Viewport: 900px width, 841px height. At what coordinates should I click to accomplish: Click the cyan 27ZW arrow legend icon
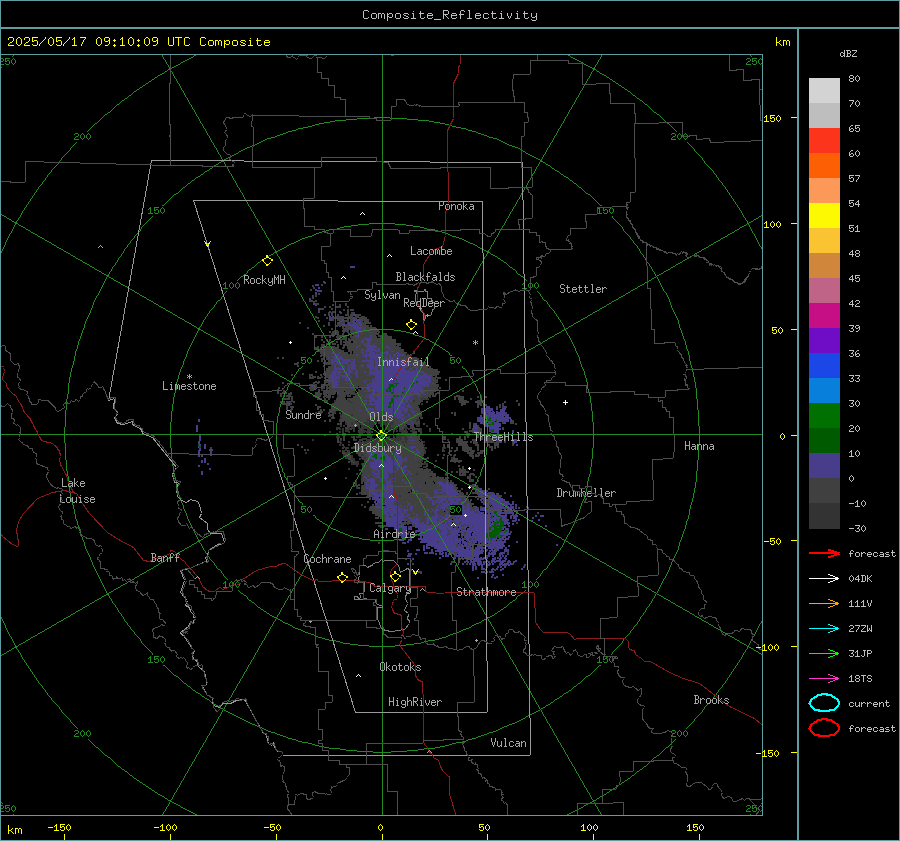coord(825,629)
